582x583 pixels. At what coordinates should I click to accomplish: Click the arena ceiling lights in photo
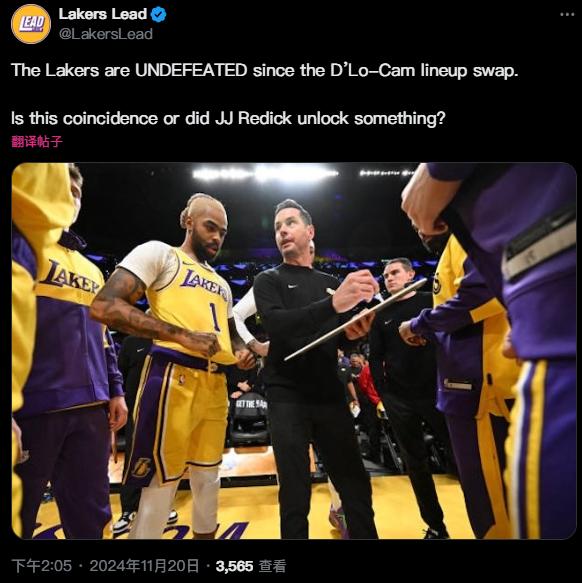[x=267, y=173]
